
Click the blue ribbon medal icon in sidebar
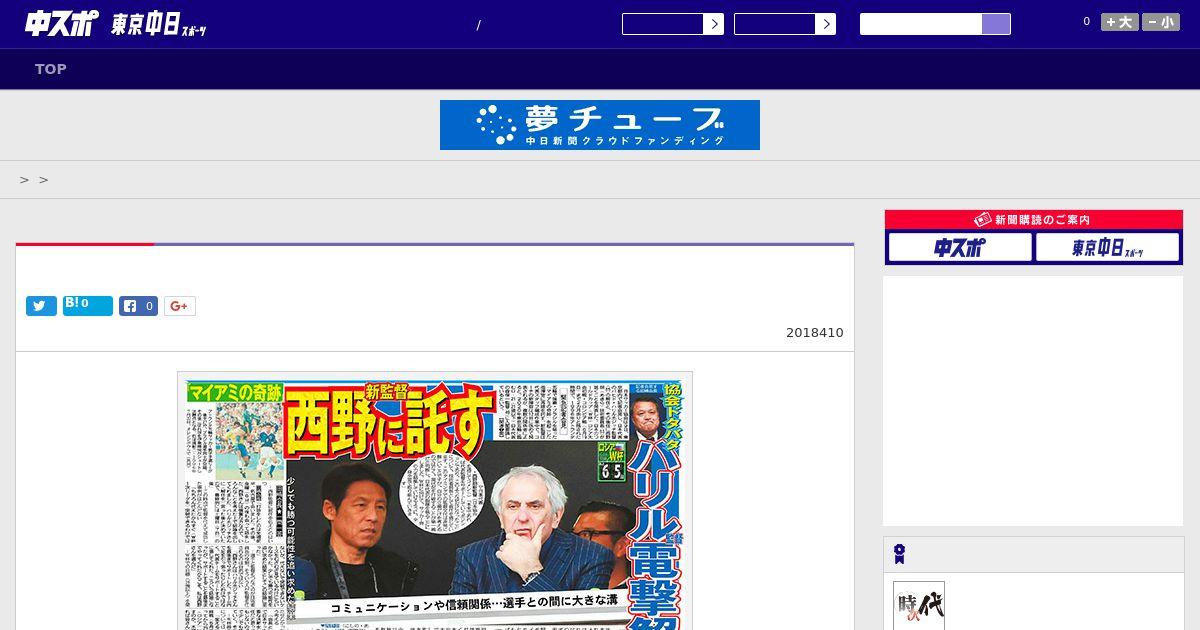click(900, 554)
